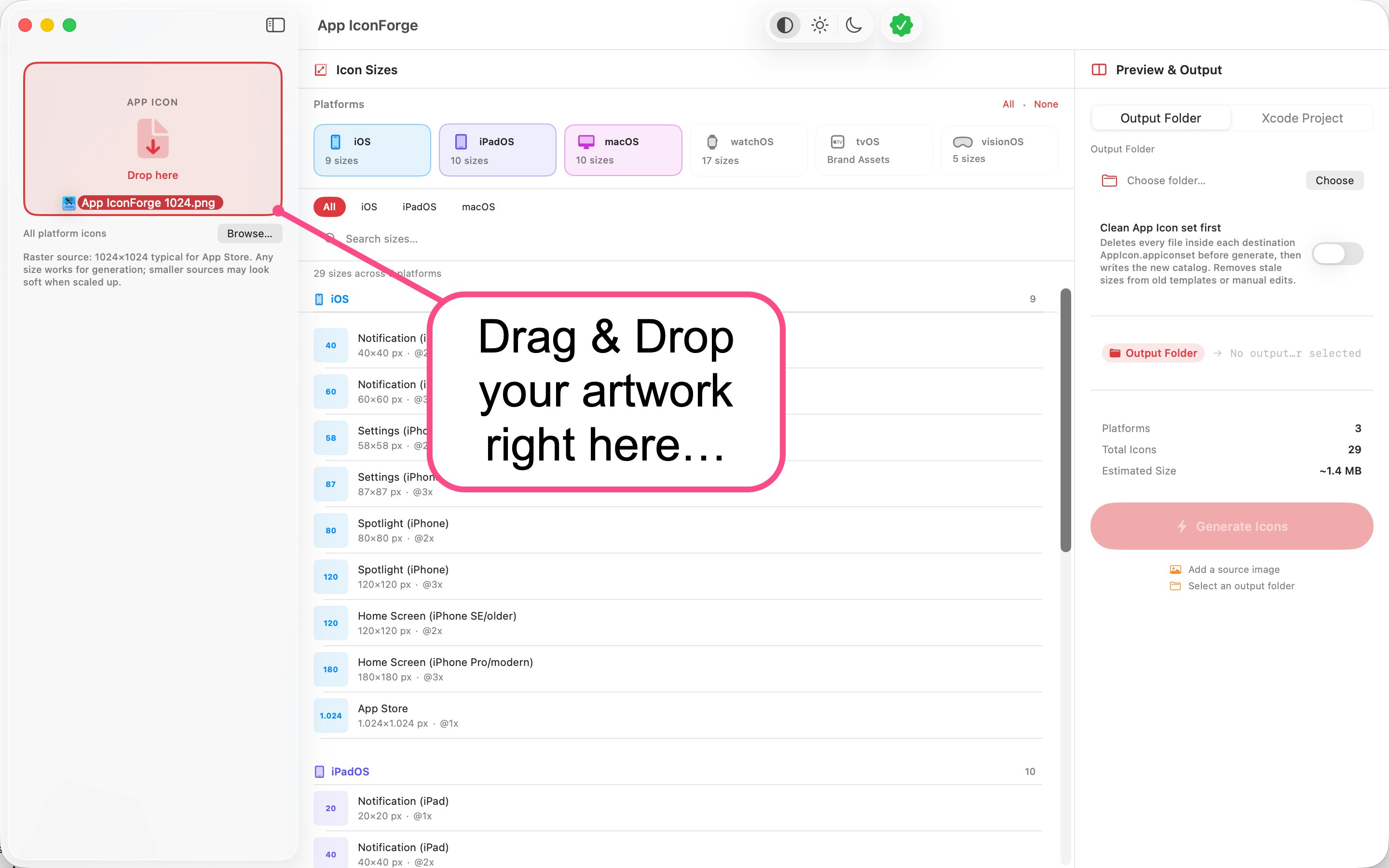Click the 87 size badge
The height and width of the screenshot is (868, 1389).
click(x=330, y=485)
